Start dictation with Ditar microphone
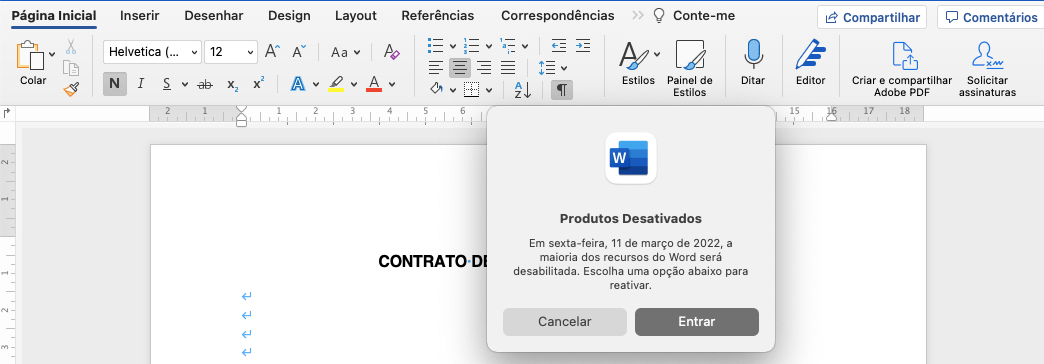The height and width of the screenshot is (364, 1044). point(753,63)
